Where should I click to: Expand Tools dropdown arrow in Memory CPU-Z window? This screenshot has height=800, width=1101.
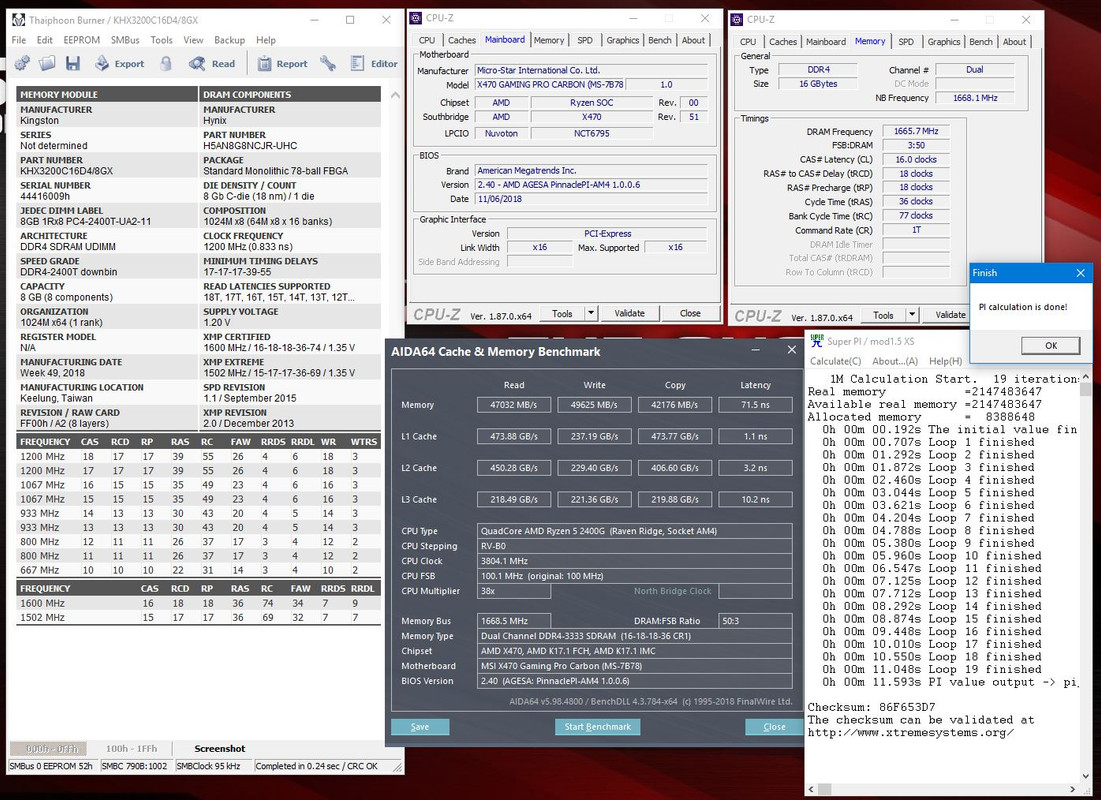912,315
